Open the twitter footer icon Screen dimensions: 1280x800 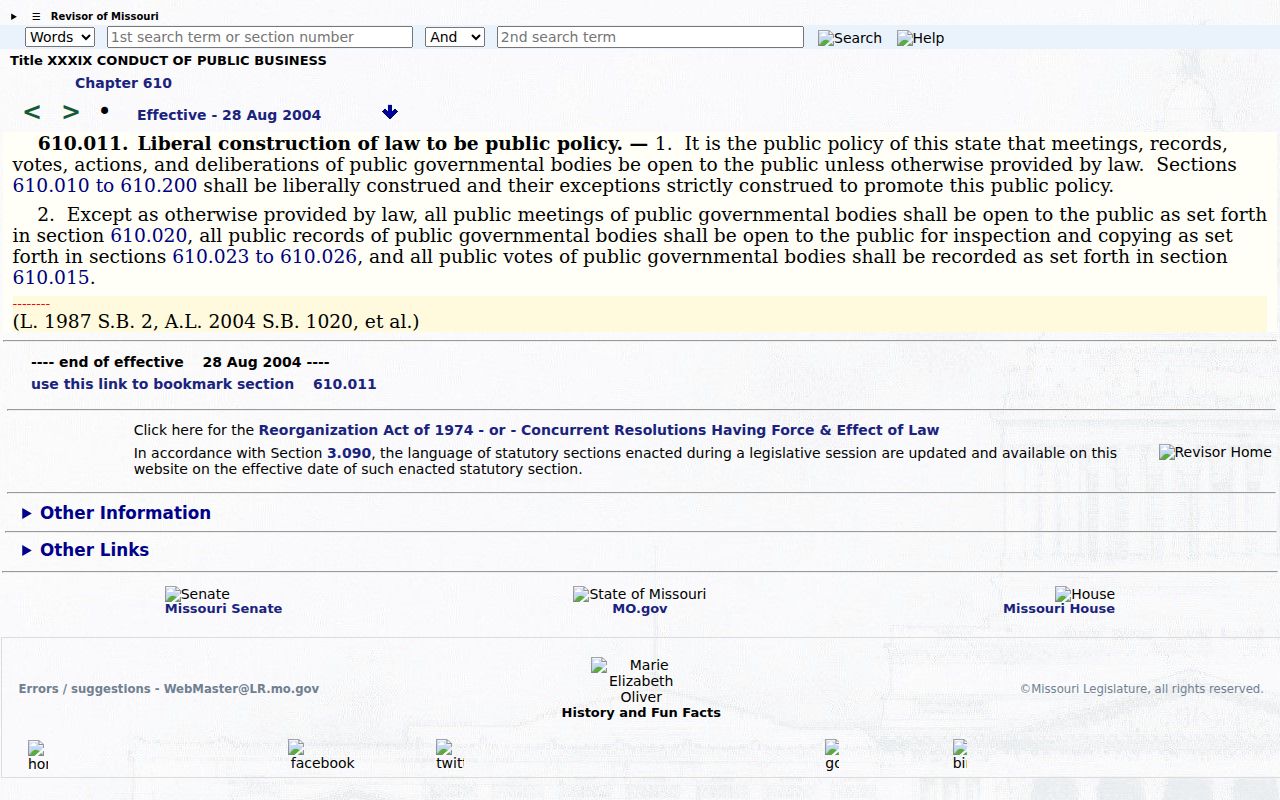(x=449, y=755)
